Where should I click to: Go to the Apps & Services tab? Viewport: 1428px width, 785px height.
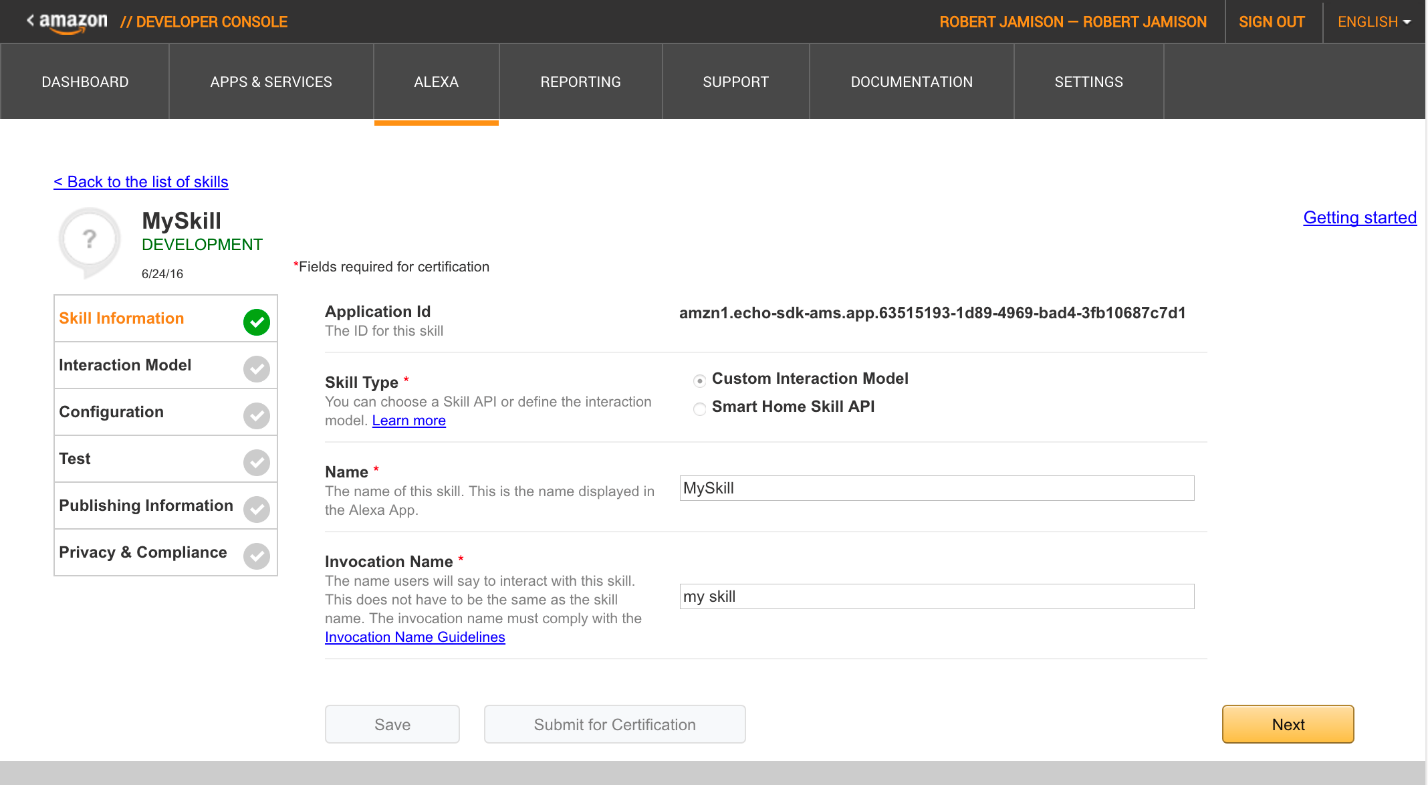[271, 82]
